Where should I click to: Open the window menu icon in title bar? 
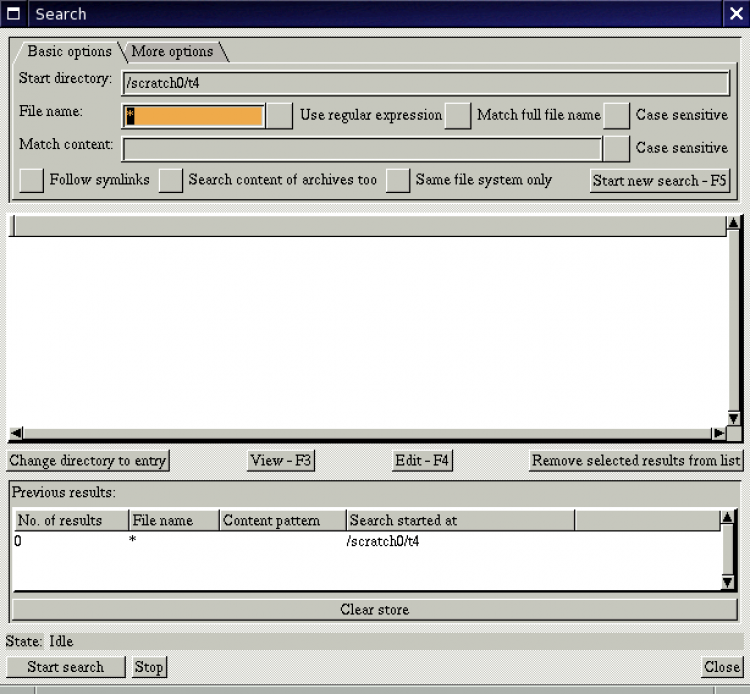coord(13,13)
